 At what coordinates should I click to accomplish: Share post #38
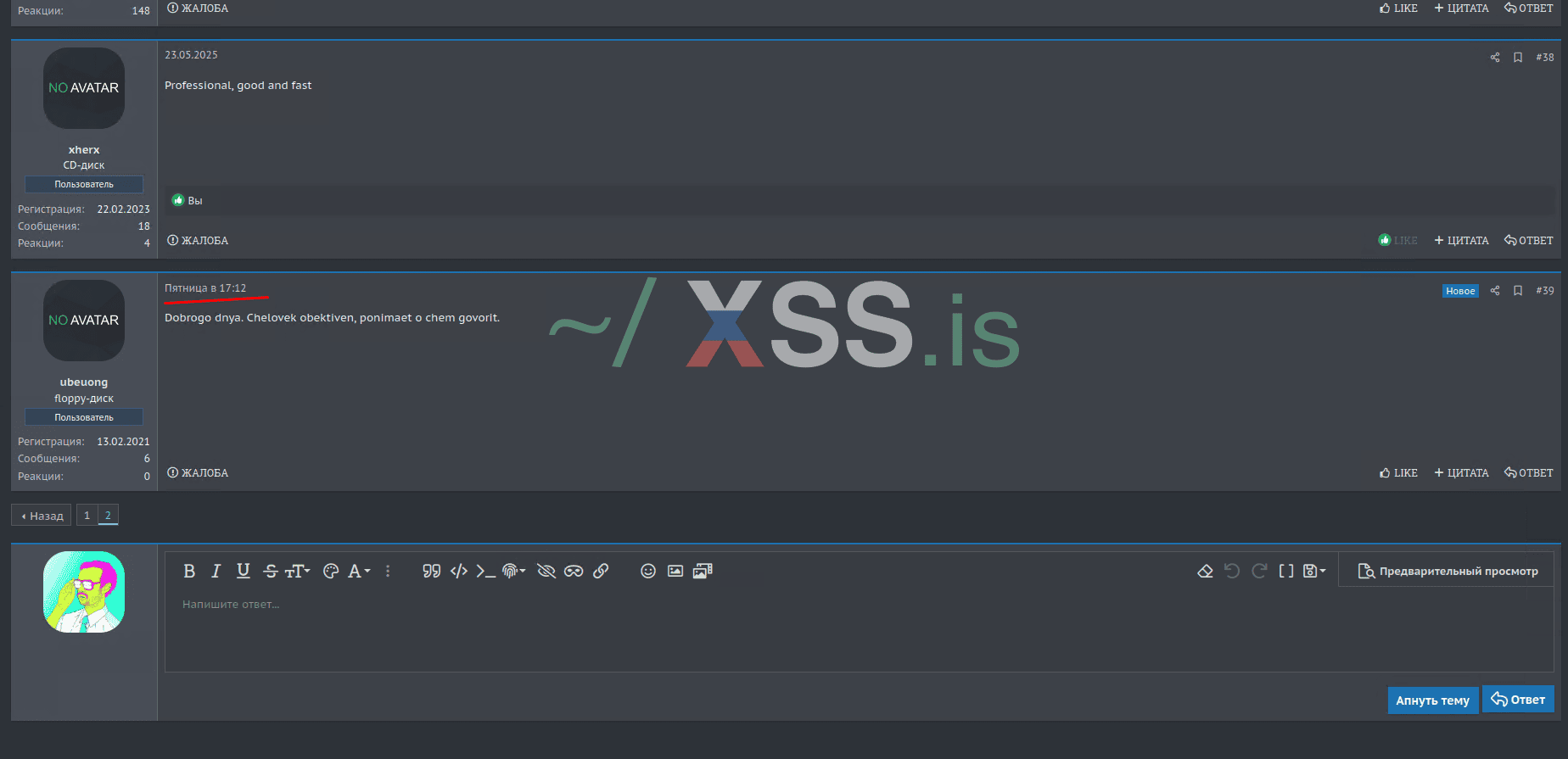coord(1495,58)
